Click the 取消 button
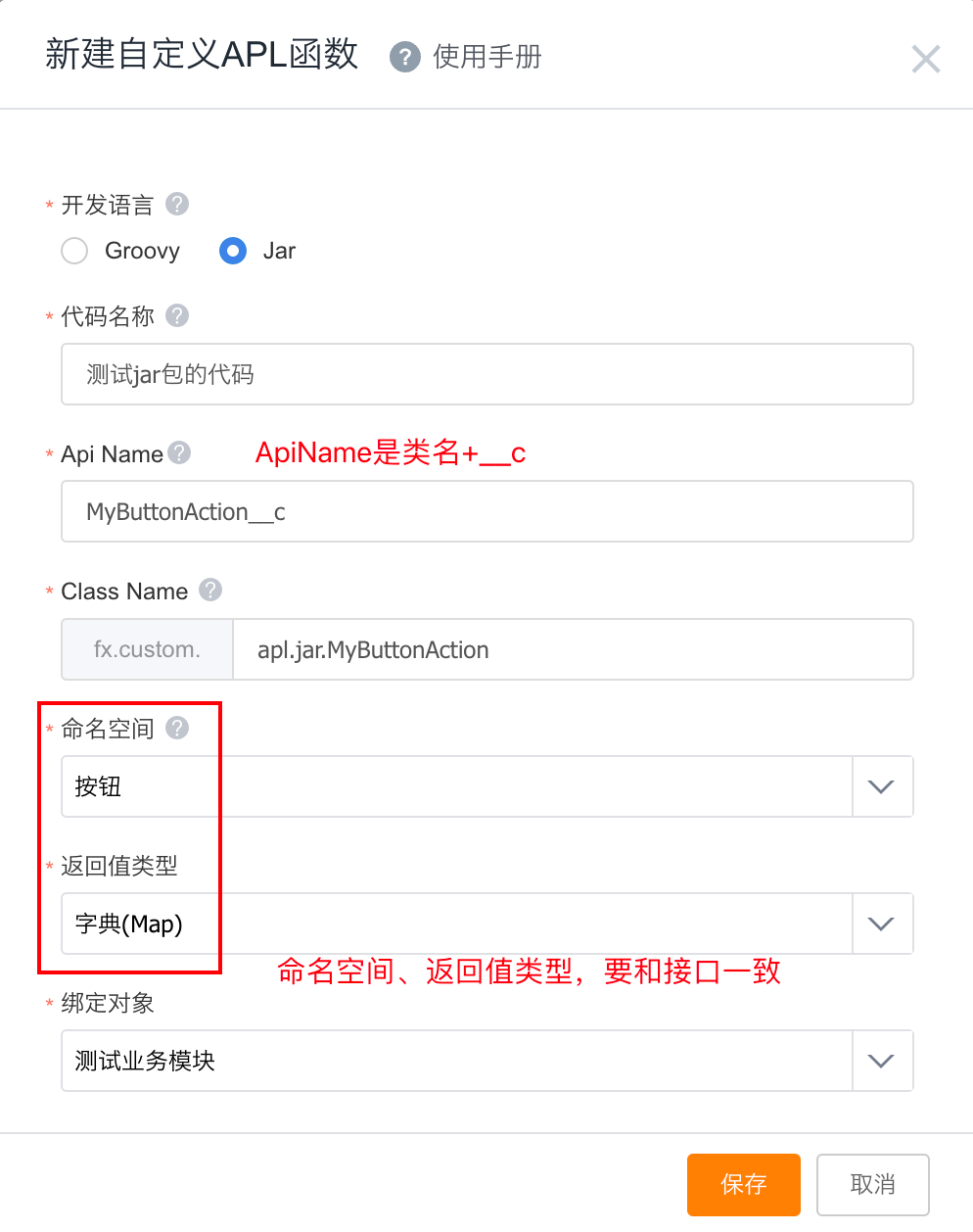 point(872,1184)
